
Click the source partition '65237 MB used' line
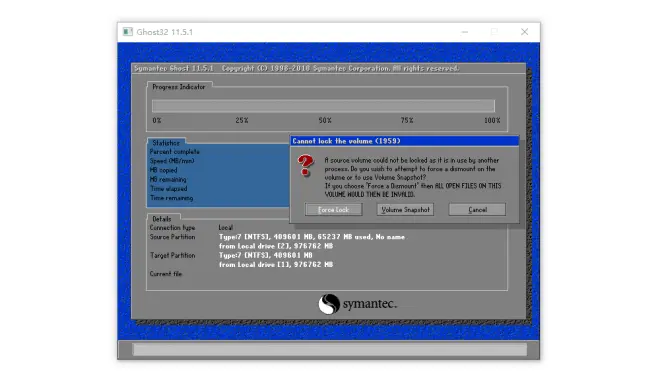(x=311, y=237)
